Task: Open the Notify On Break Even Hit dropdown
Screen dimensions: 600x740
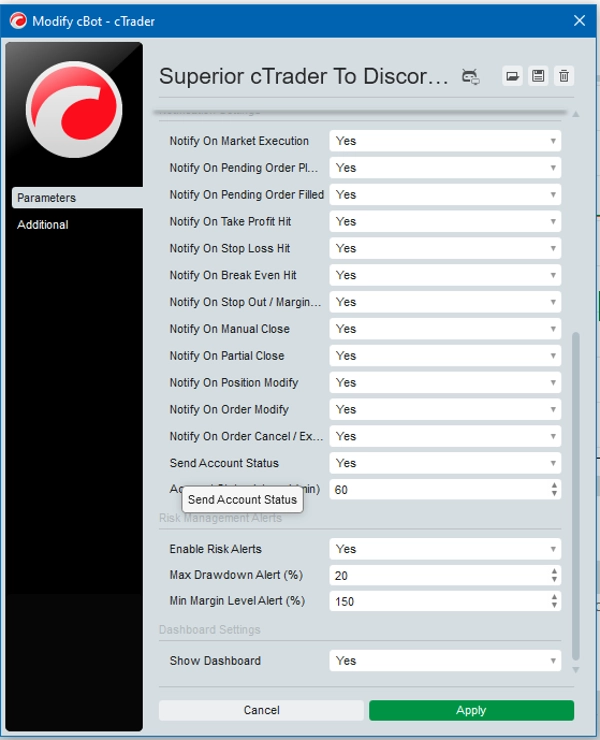Action: [x=445, y=276]
